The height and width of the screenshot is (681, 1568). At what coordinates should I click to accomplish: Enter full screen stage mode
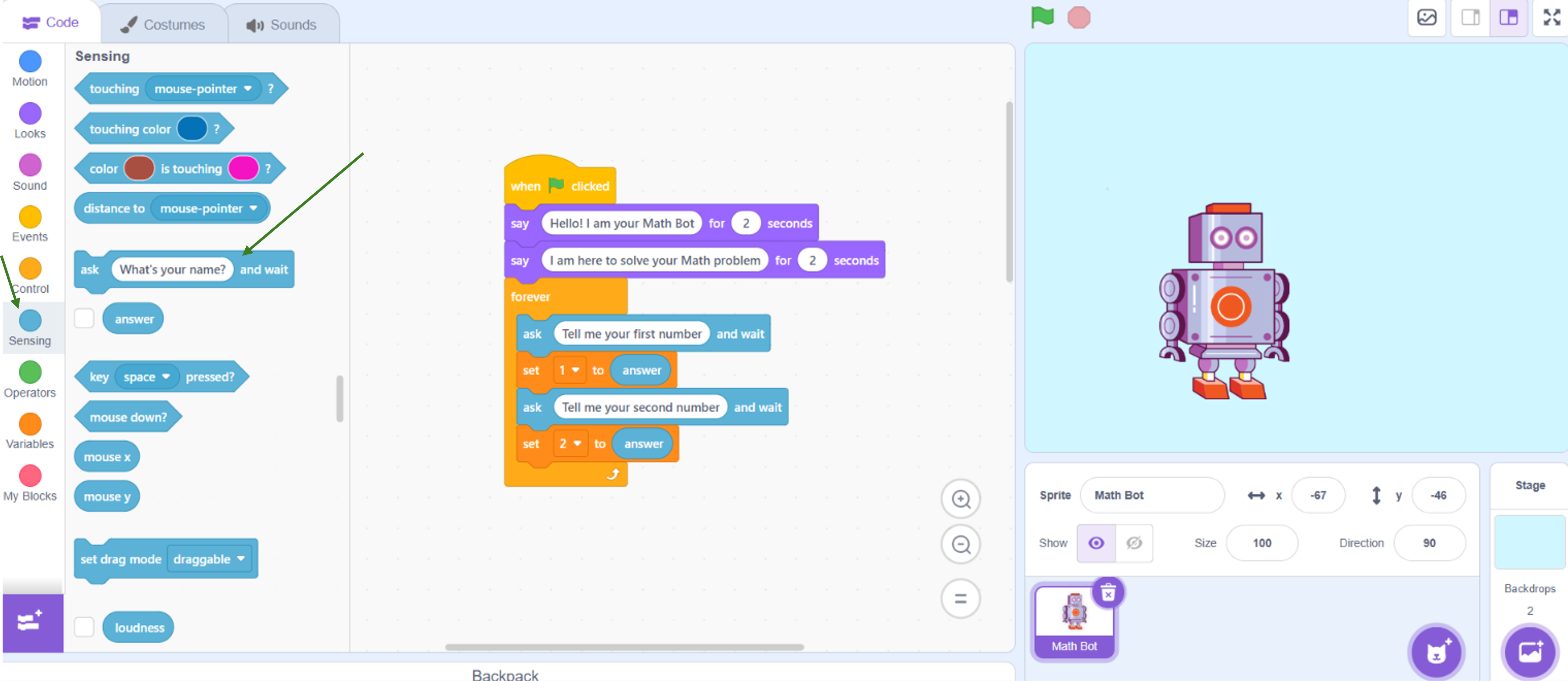click(x=1551, y=17)
